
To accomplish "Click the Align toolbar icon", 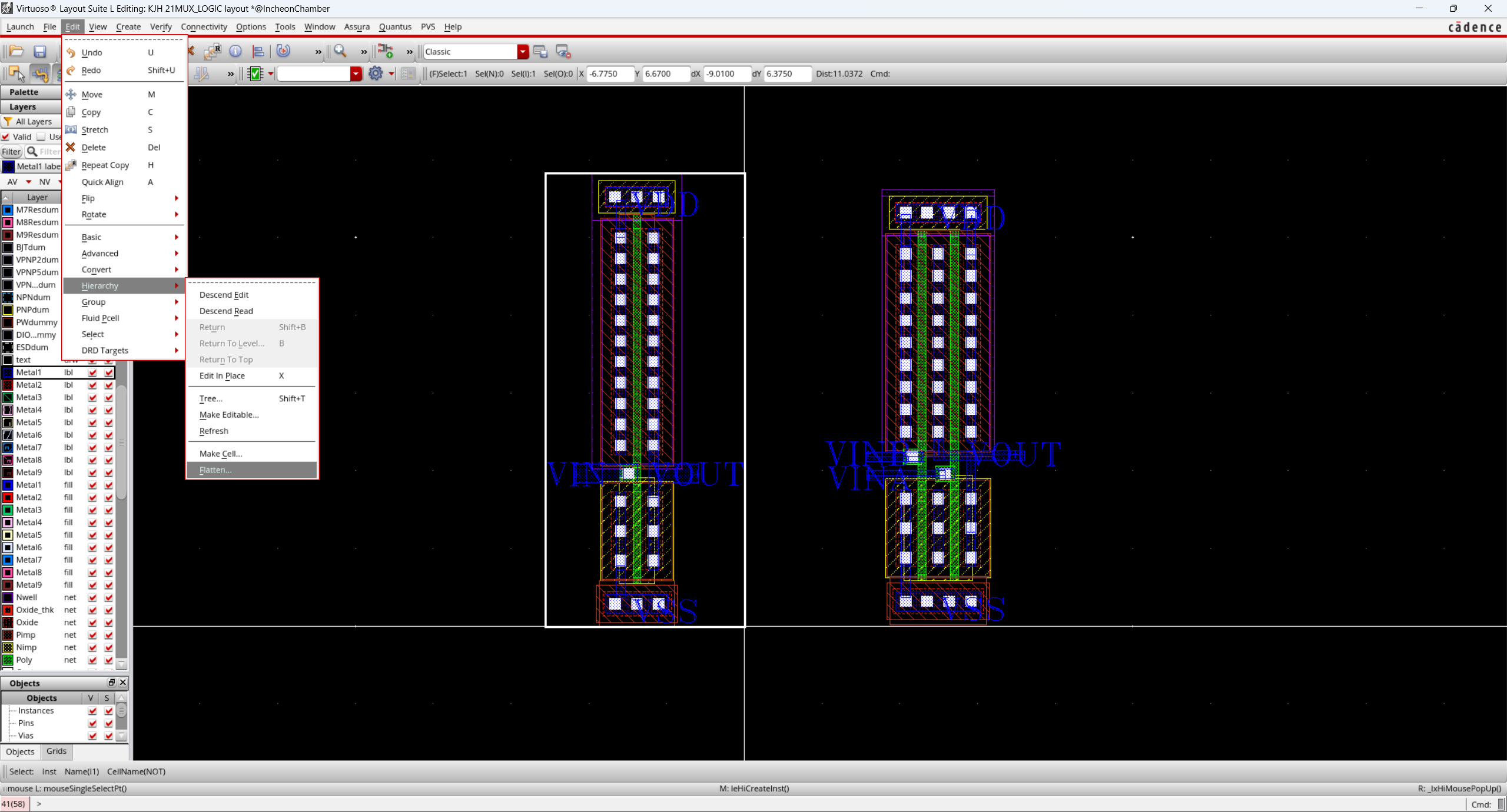I will pos(258,52).
